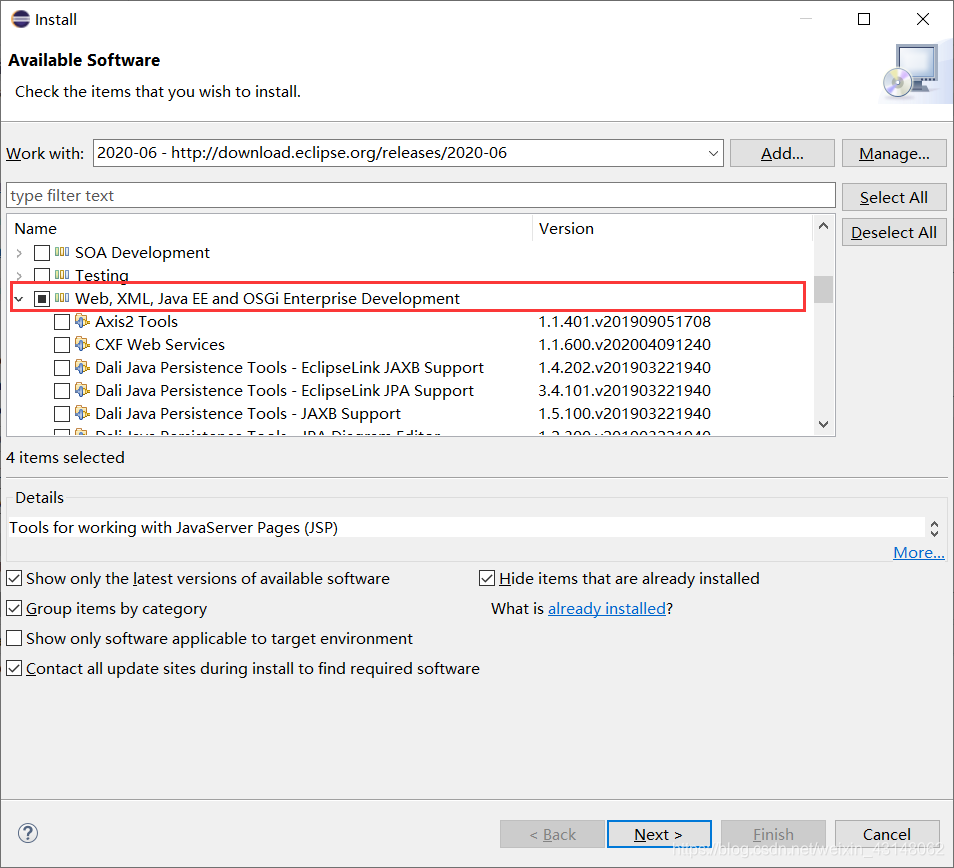
Task: Click the SOA Development category icon
Action: coord(62,252)
